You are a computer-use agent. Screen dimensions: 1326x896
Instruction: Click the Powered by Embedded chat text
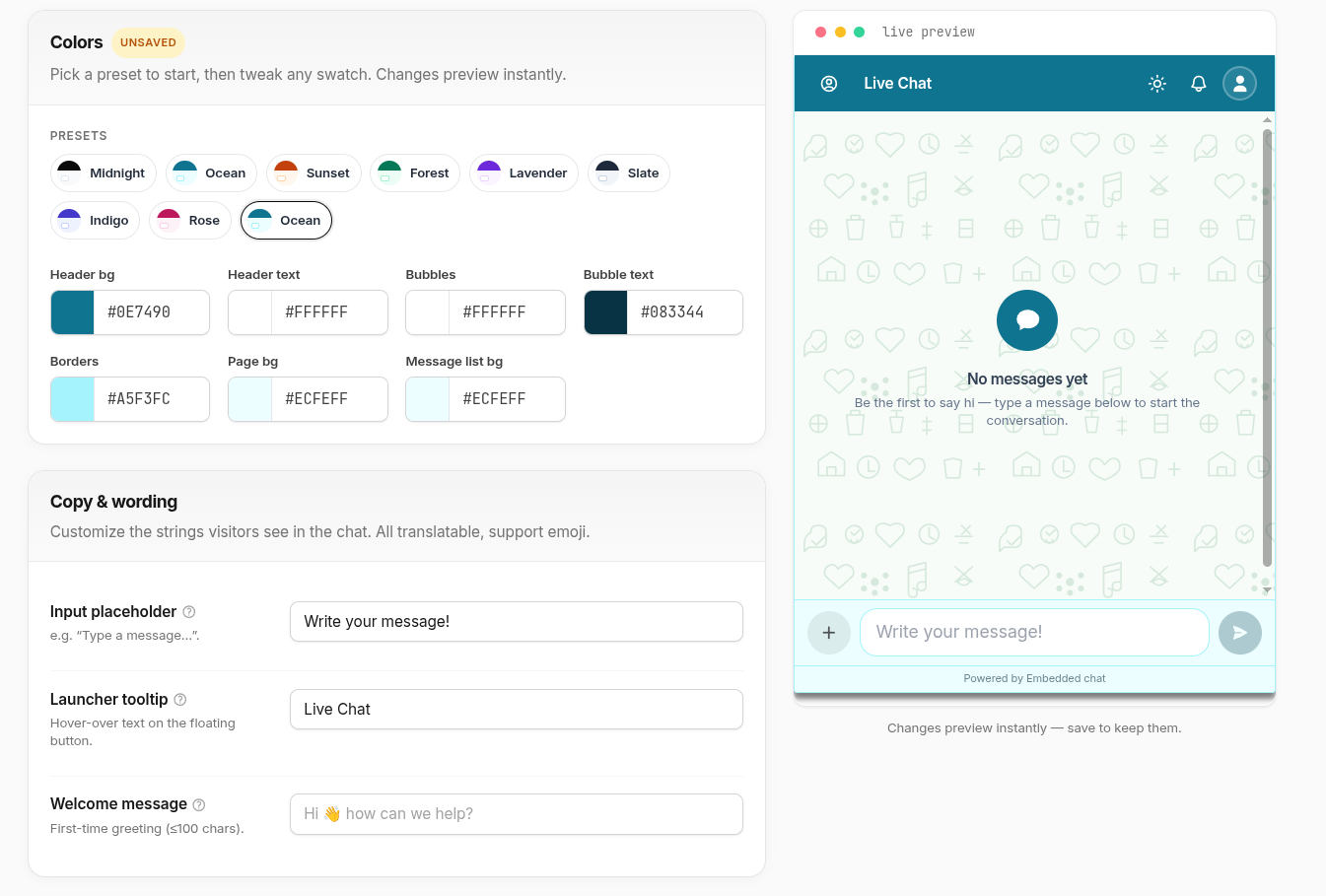pyautogui.click(x=1034, y=679)
